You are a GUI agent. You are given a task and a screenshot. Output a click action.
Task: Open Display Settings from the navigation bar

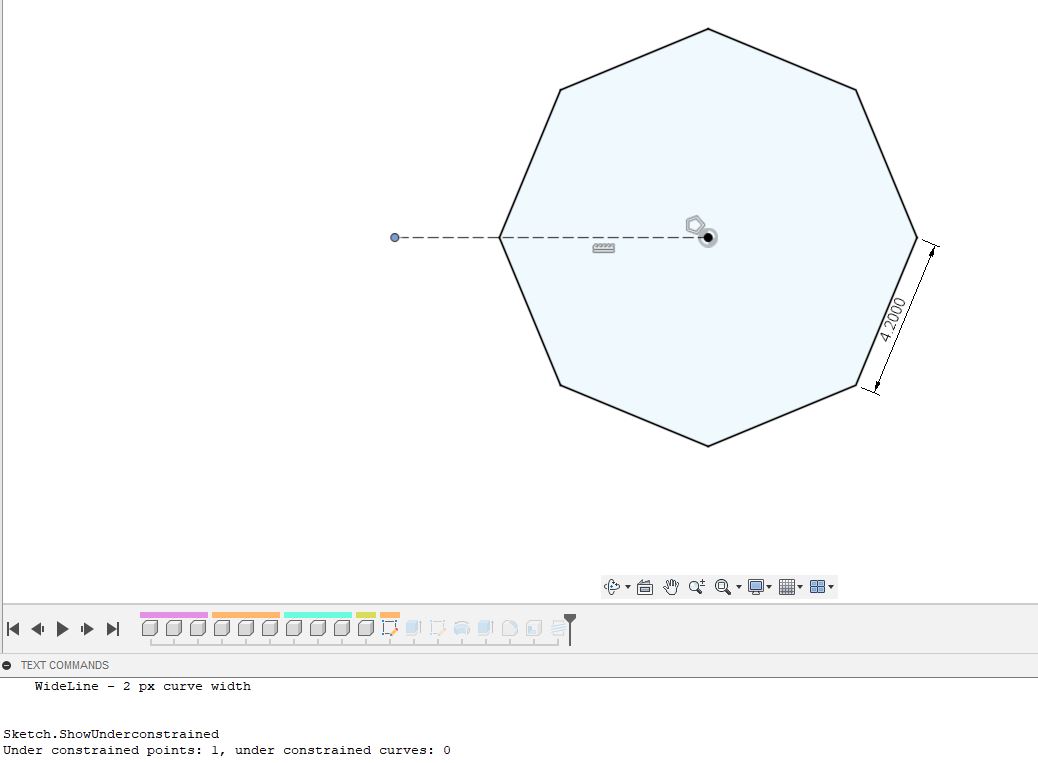(x=757, y=586)
